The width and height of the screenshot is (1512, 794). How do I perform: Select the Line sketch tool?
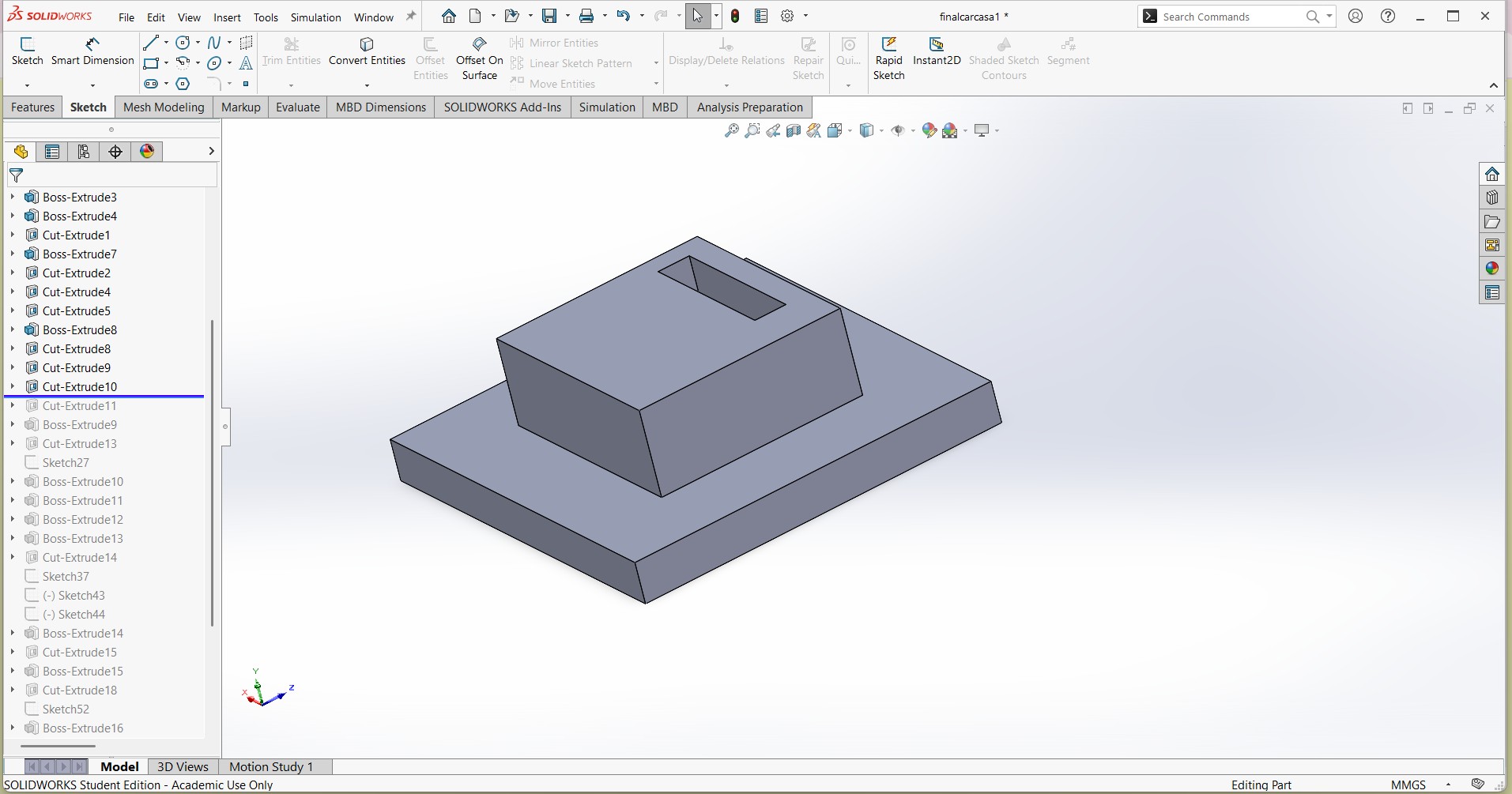click(151, 43)
